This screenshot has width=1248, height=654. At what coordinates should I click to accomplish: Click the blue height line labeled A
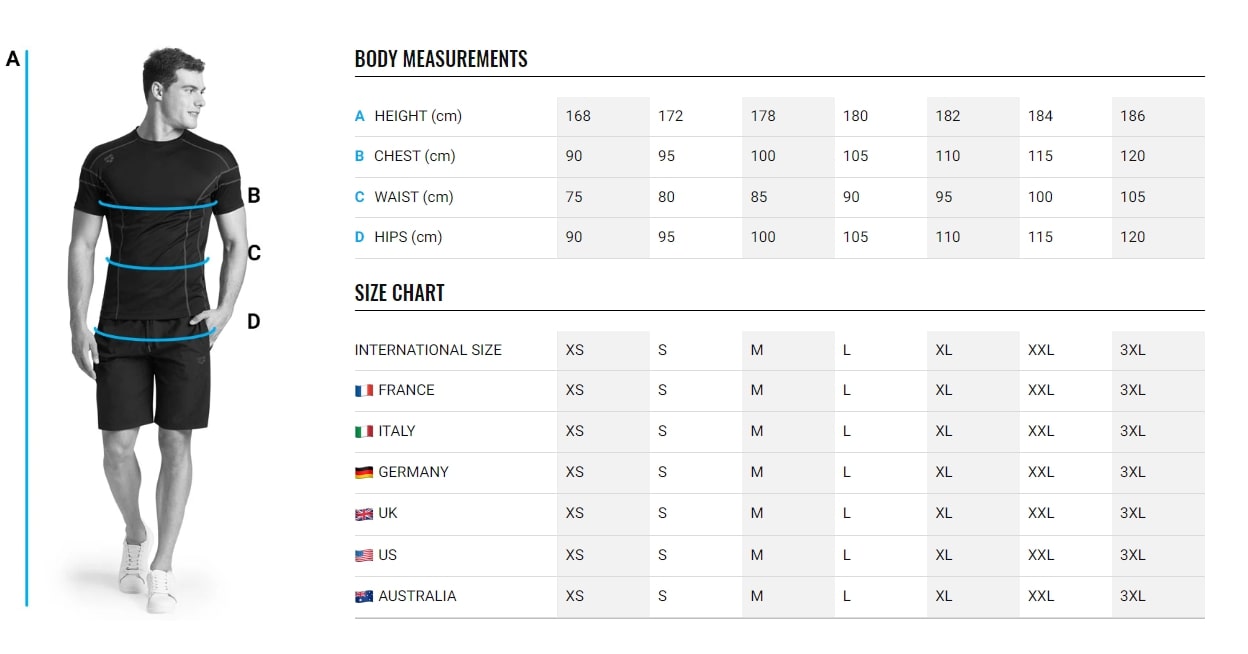click(x=27, y=330)
